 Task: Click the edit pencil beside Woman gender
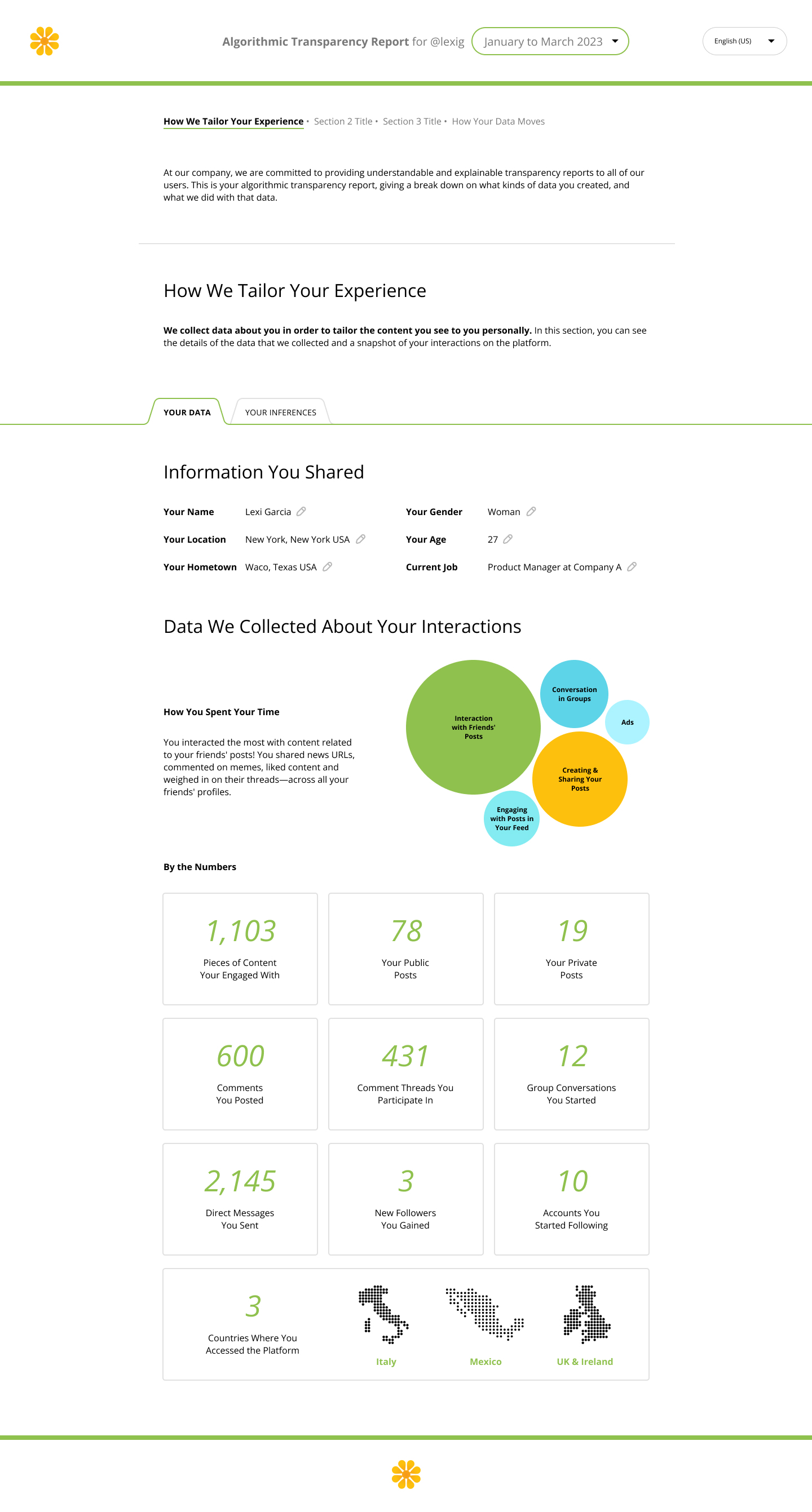(531, 511)
